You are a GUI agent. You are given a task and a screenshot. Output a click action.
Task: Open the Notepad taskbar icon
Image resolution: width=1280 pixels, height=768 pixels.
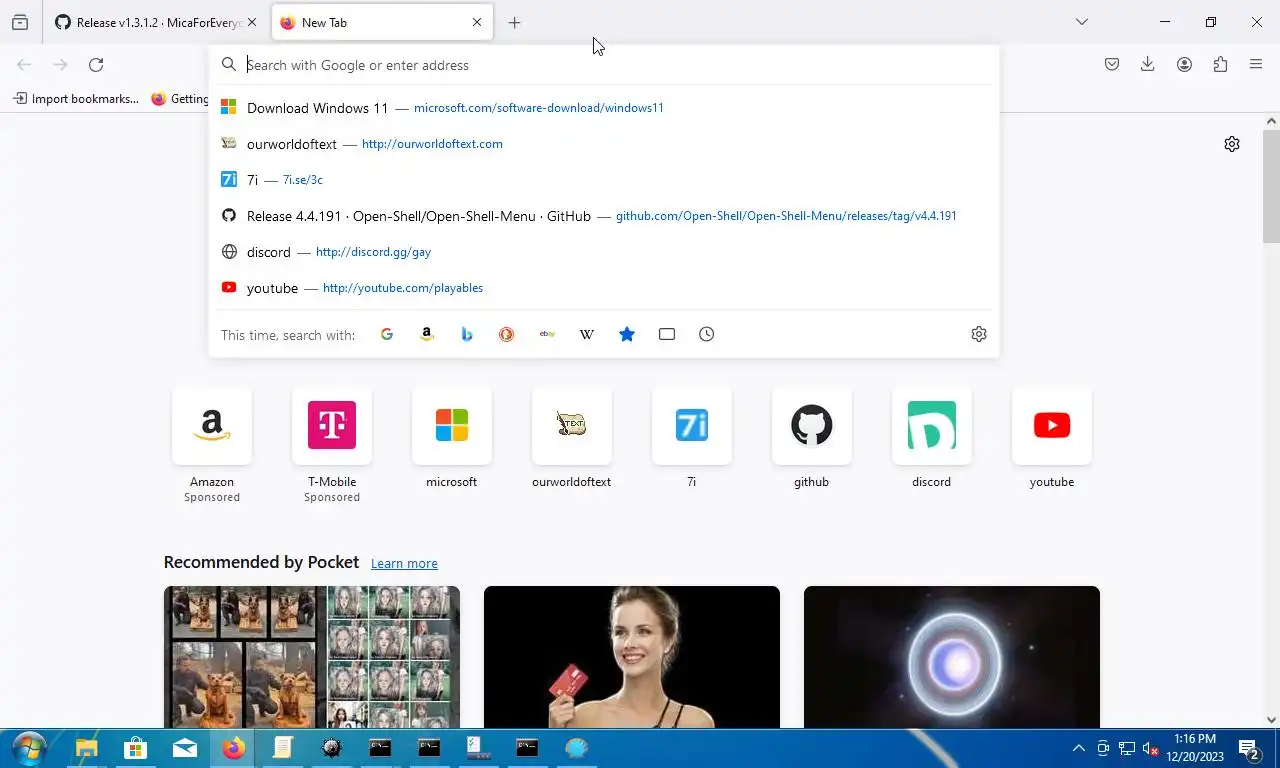(283, 748)
